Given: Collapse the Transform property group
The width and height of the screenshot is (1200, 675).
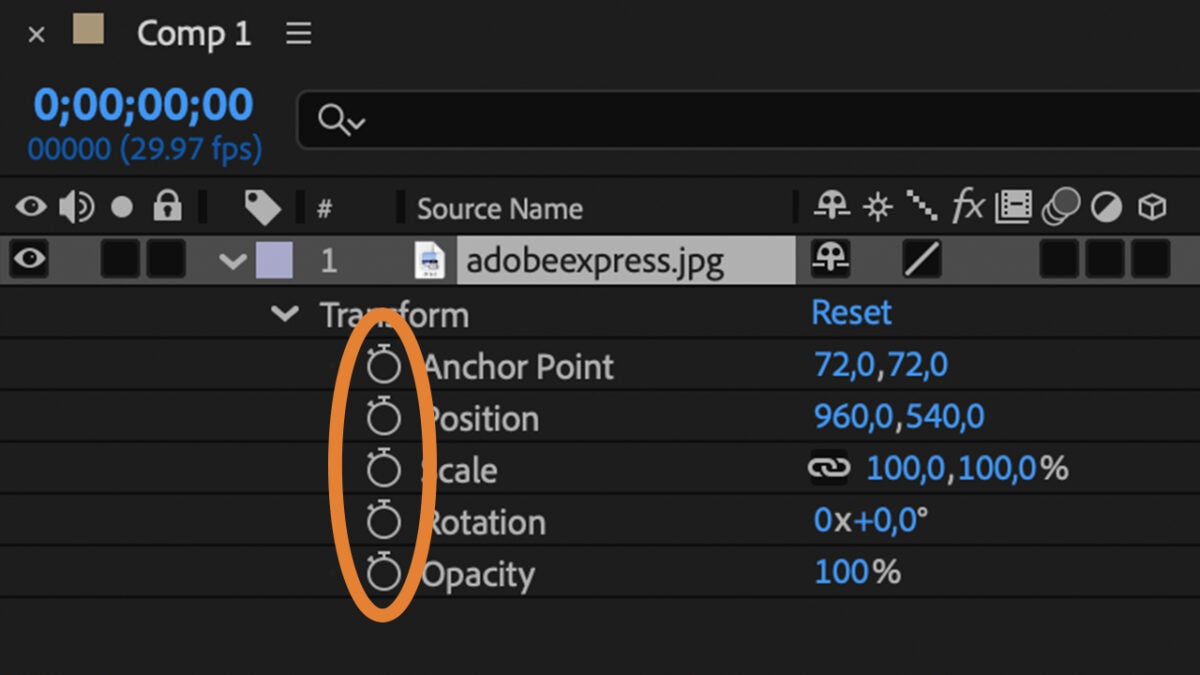Looking at the screenshot, I should (285, 314).
